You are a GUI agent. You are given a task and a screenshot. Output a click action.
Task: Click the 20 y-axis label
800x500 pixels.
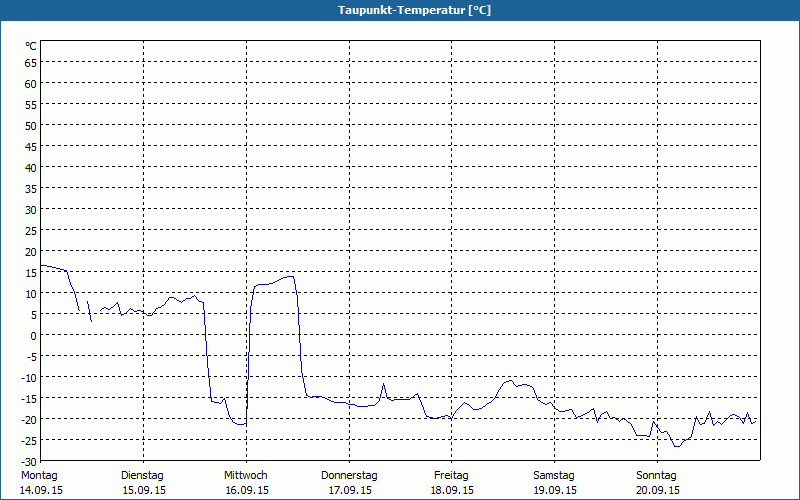[31, 252]
